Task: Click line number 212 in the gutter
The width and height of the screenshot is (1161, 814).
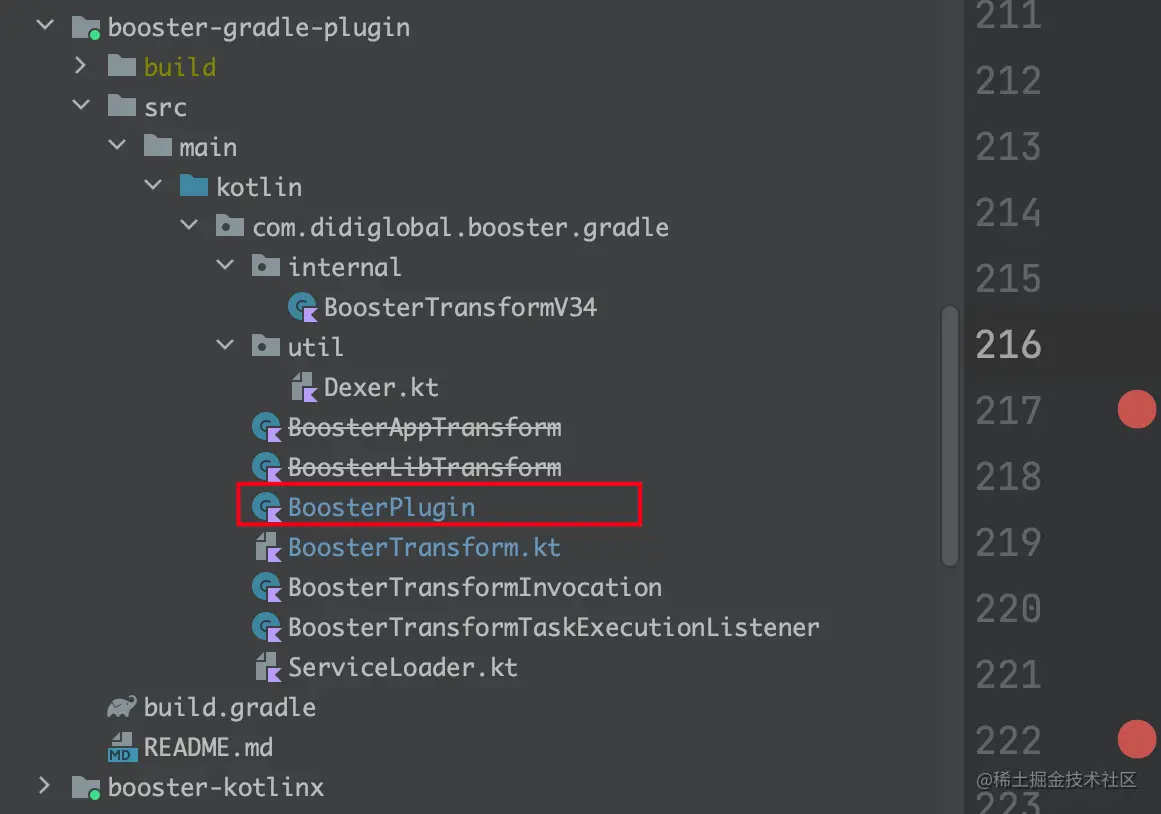Action: click(1008, 81)
